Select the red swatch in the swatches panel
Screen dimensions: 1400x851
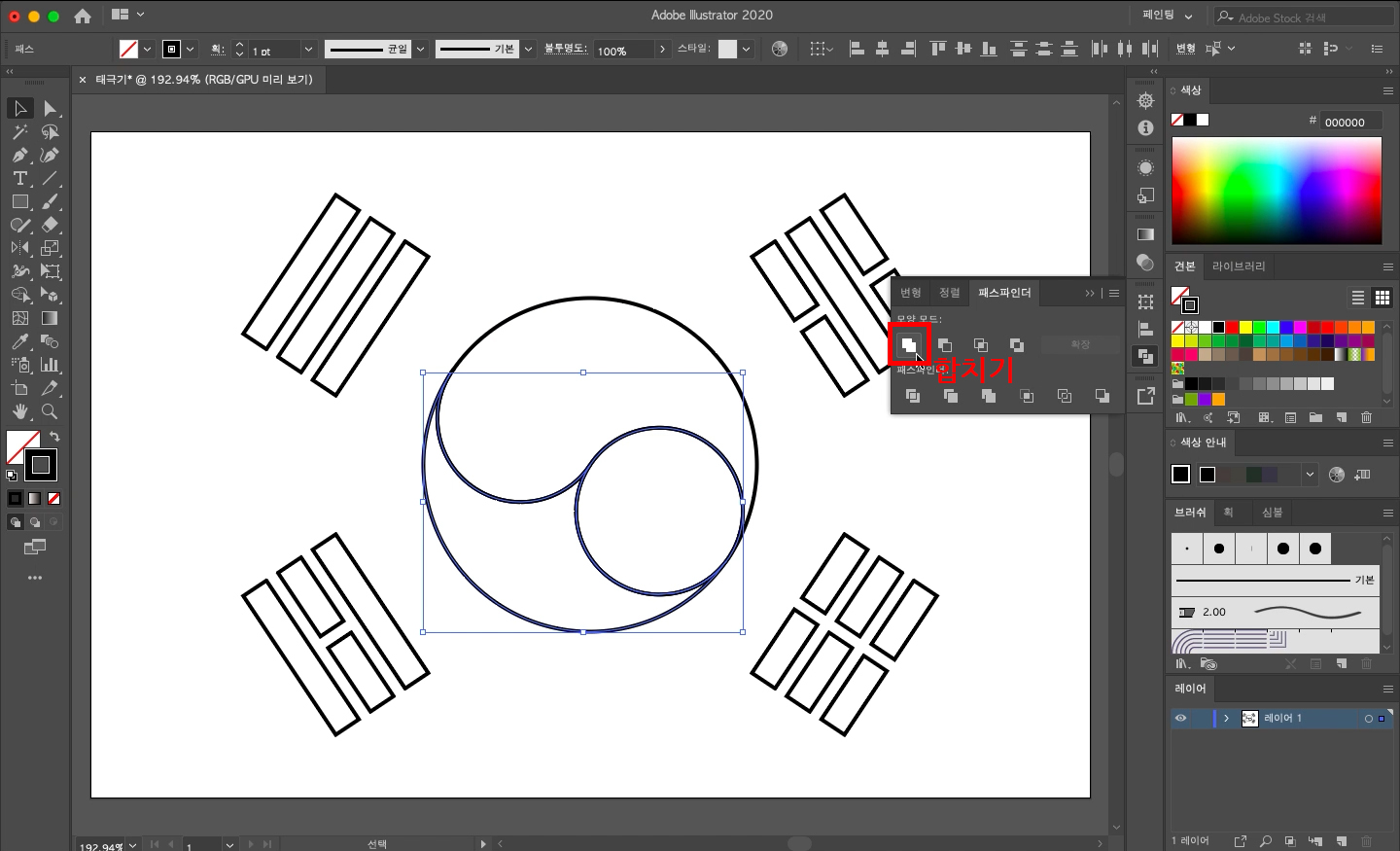point(1232,328)
